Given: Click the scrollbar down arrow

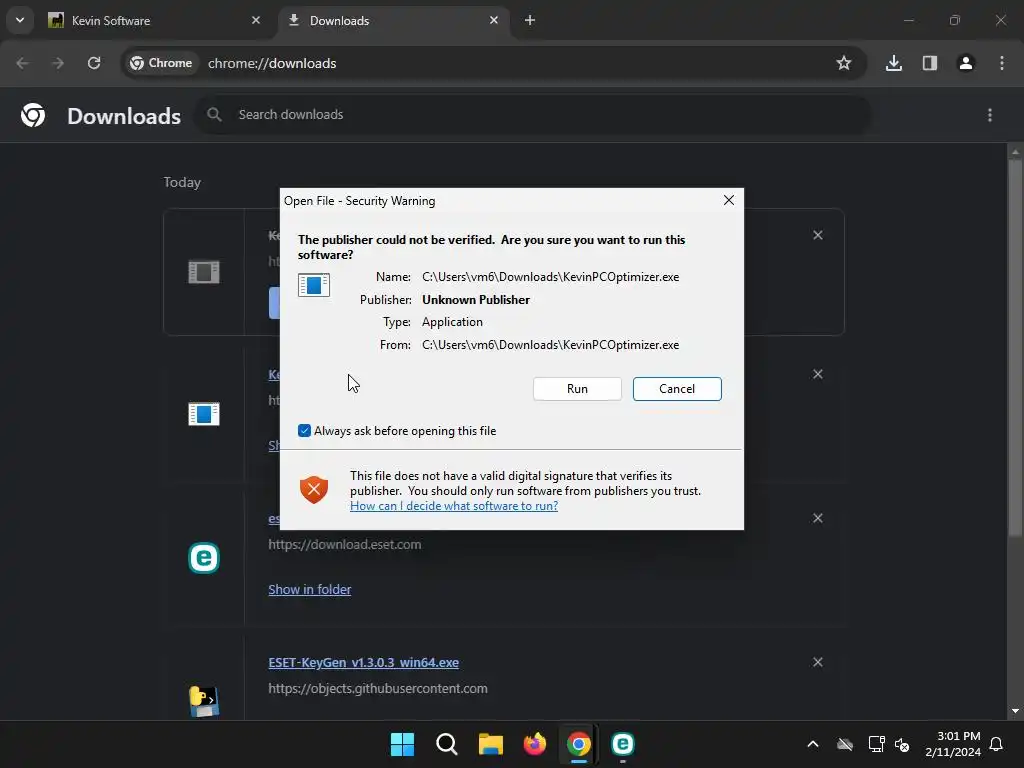Looking at the screenshot, I should (1015, 711).
